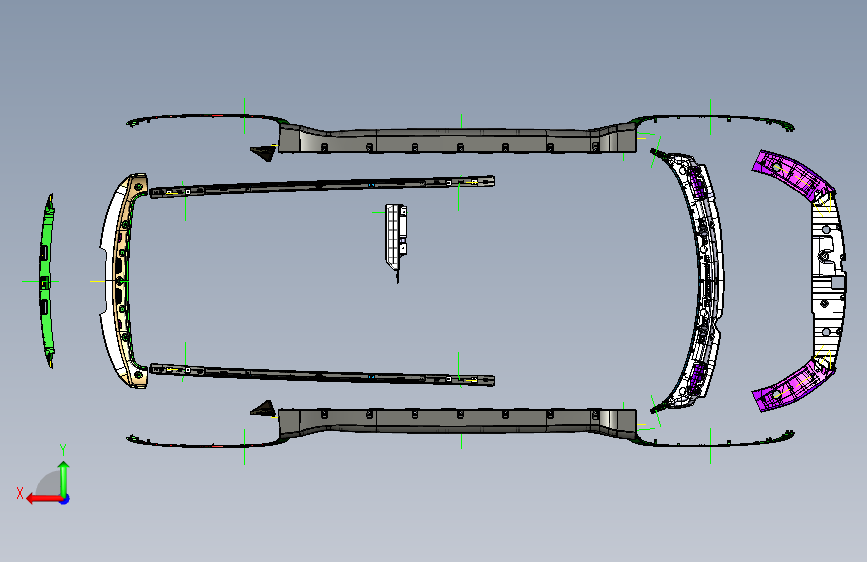867x562 pixels.
Task: Select the lower long black roof rail
Action: pos(322,374)
